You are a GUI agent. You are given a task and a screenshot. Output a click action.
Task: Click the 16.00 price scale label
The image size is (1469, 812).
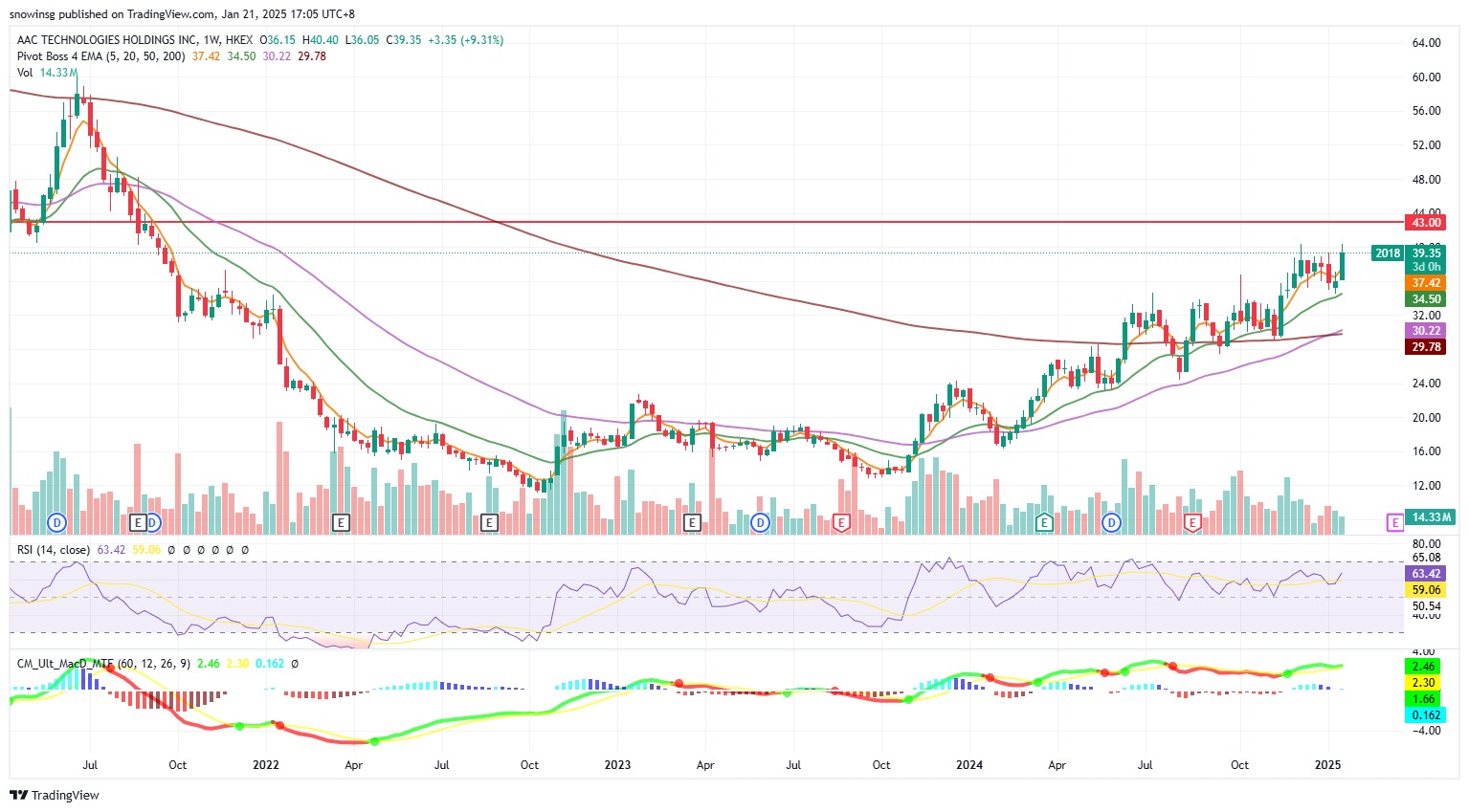coord(1426,451)
